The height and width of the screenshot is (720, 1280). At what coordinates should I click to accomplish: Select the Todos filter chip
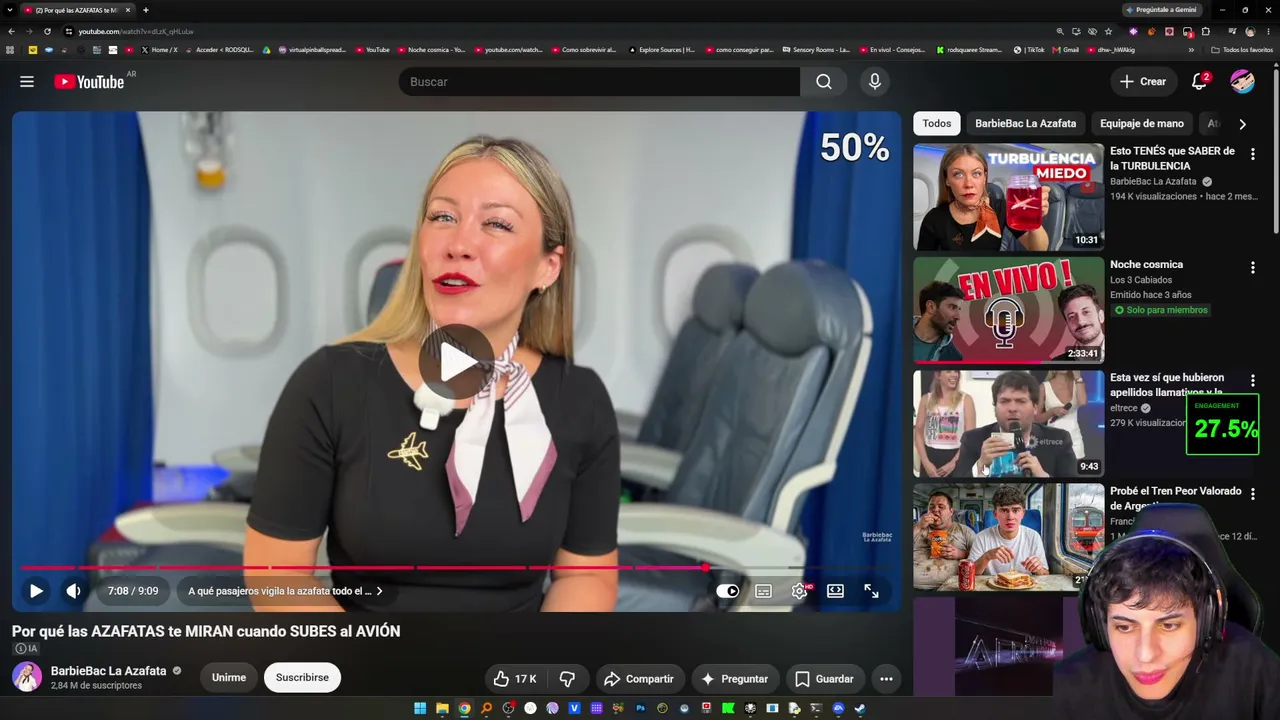tap(937, 124)
